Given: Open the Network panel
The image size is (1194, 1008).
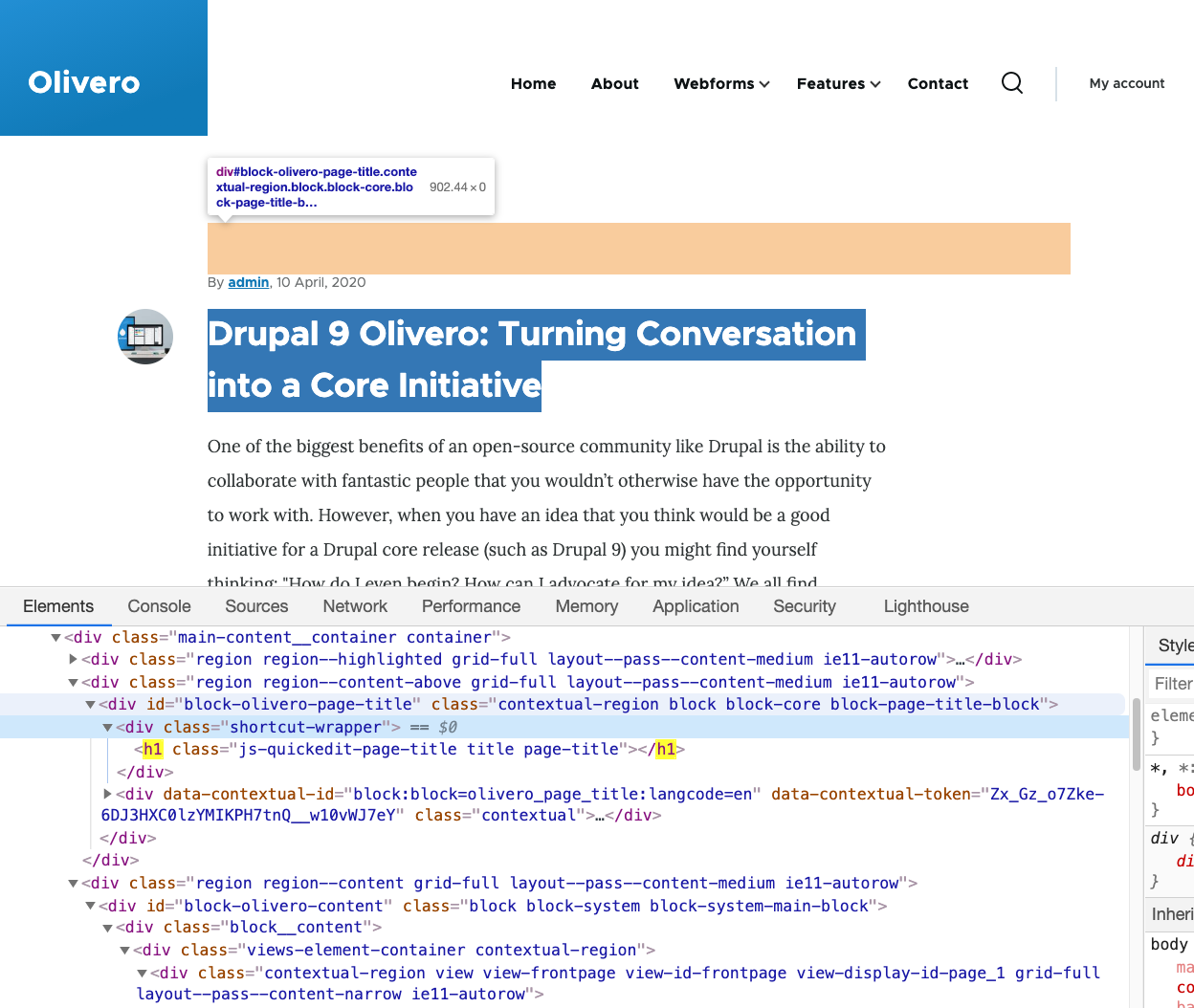Looking at the screenshot, I should (x=354, y=606).
